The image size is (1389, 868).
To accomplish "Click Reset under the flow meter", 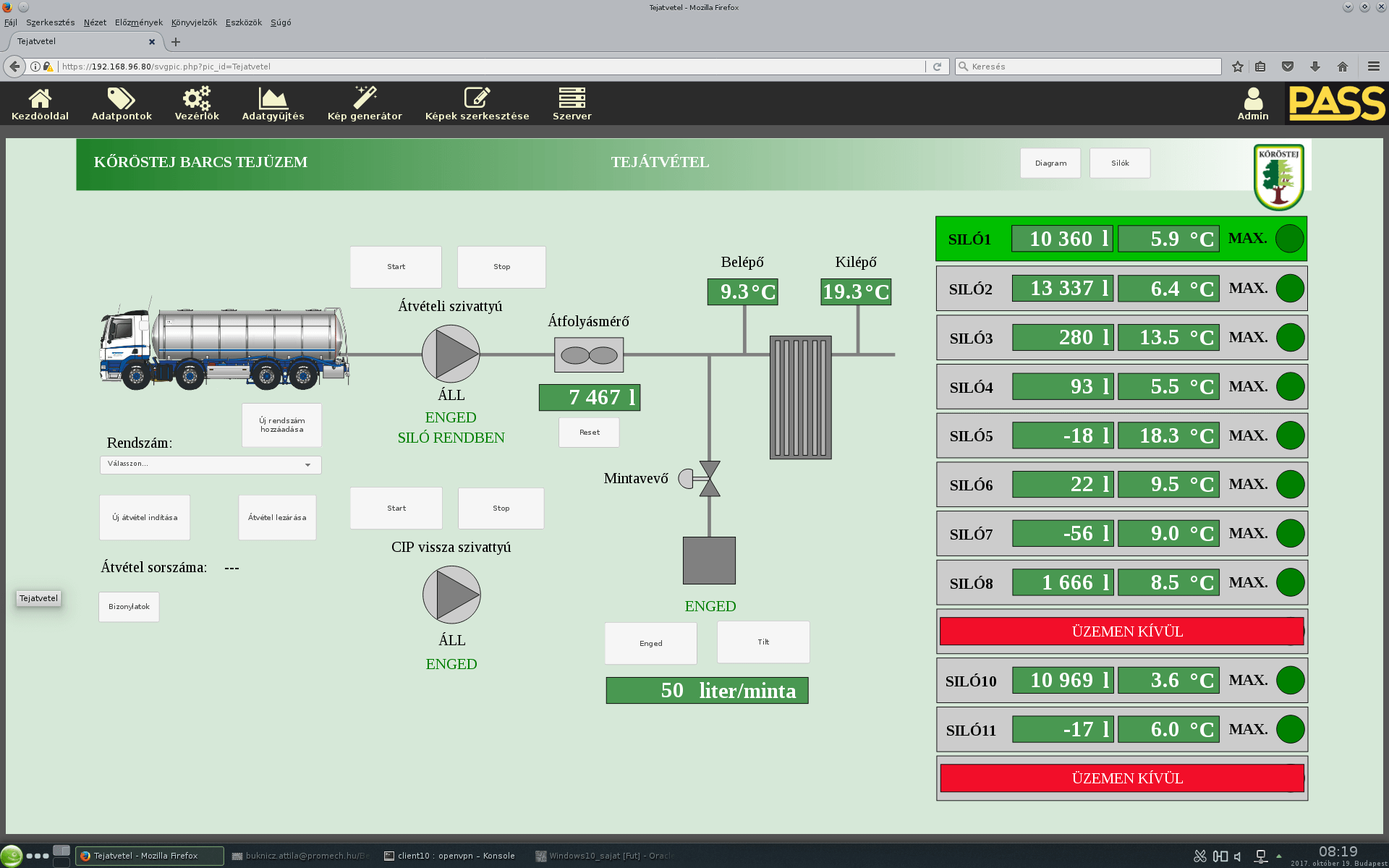I will click(589, 433).
